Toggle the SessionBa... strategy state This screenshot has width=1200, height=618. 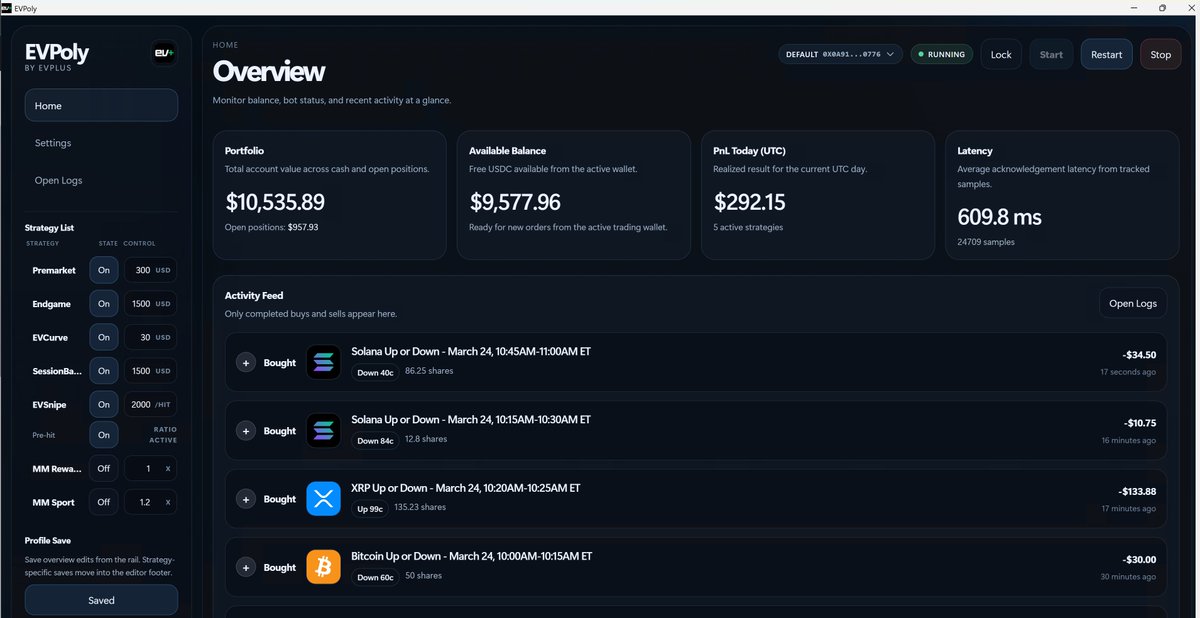pyautogui.click(x=104, y=371)
